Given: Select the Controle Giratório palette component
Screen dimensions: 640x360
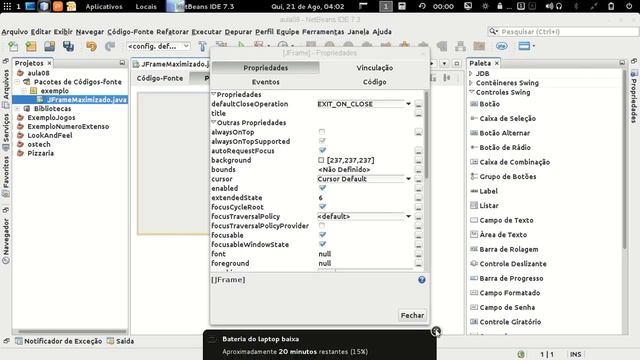Looking at the screenshot, I should coord(506,322).
